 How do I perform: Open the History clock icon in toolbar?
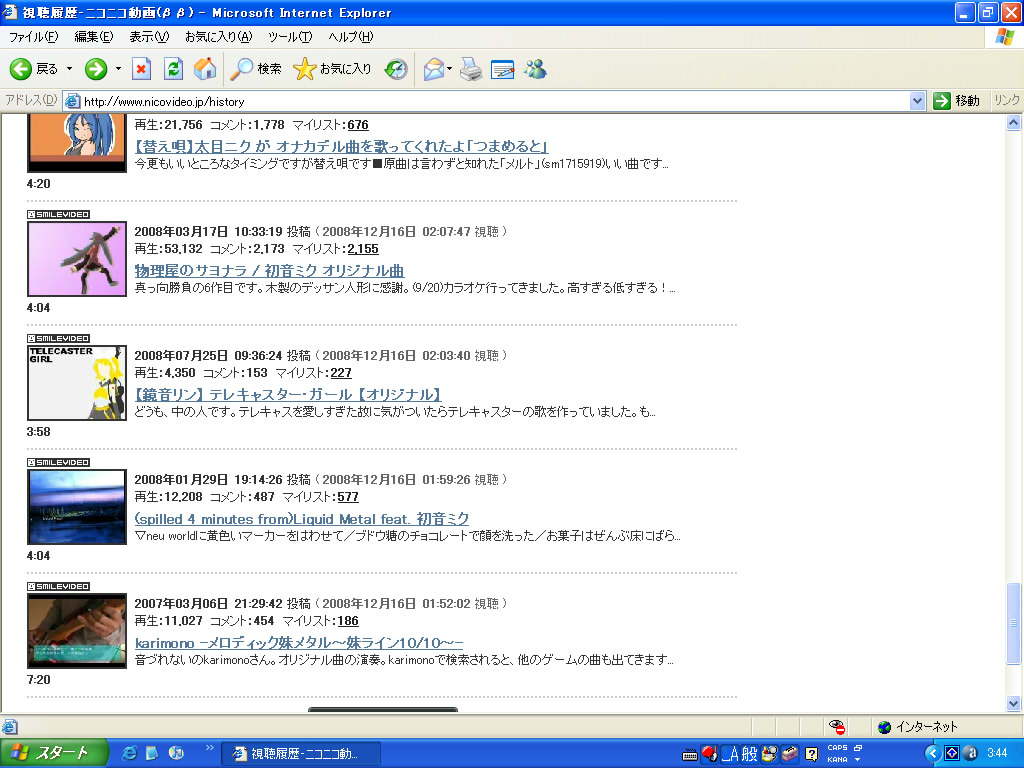[396, 69]
